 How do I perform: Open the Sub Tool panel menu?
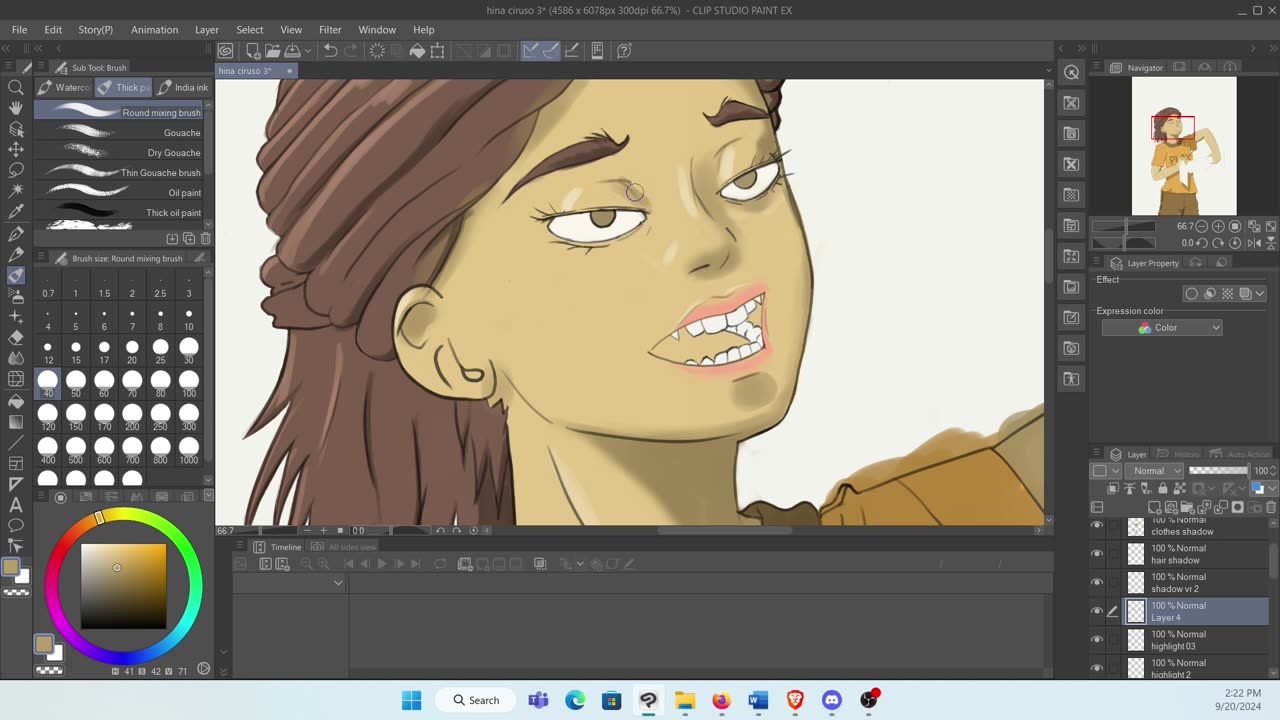(41, 67)
